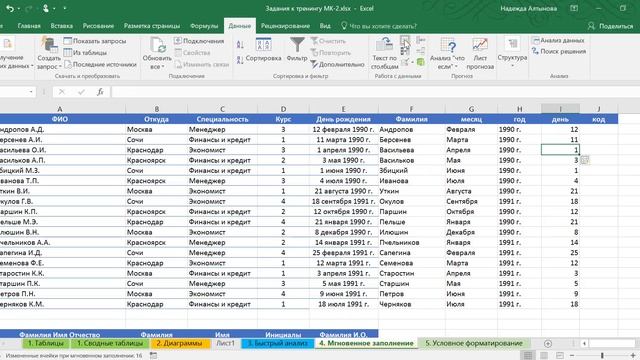This screenshot has height=360, width=640.
Task: Click Лист прогноза icon
Action: (x=480, y=53)
